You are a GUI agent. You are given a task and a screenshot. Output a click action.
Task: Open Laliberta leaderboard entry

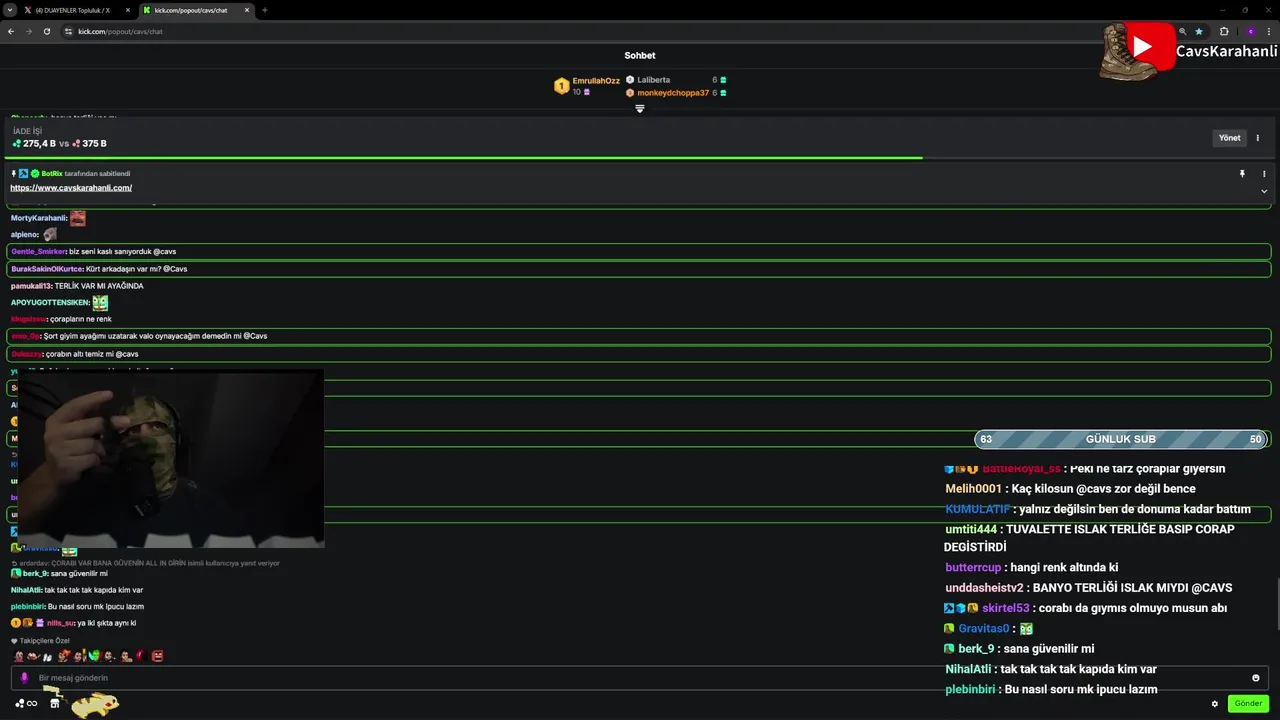pos(676,80)
